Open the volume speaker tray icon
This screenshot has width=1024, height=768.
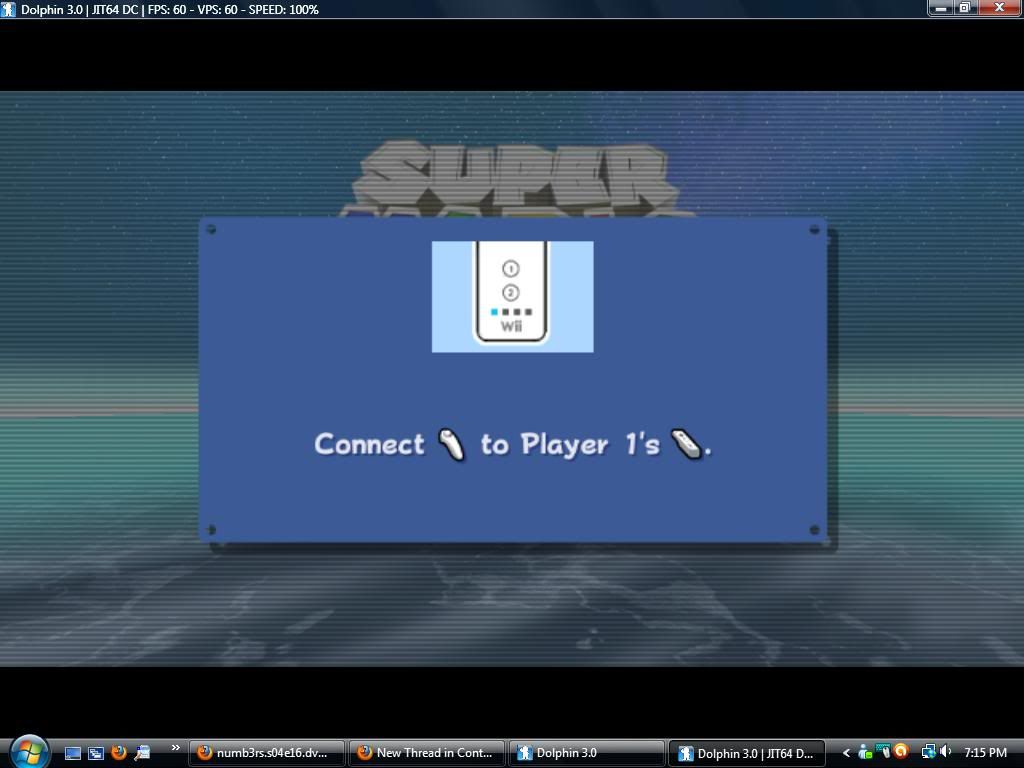[945, 752]
